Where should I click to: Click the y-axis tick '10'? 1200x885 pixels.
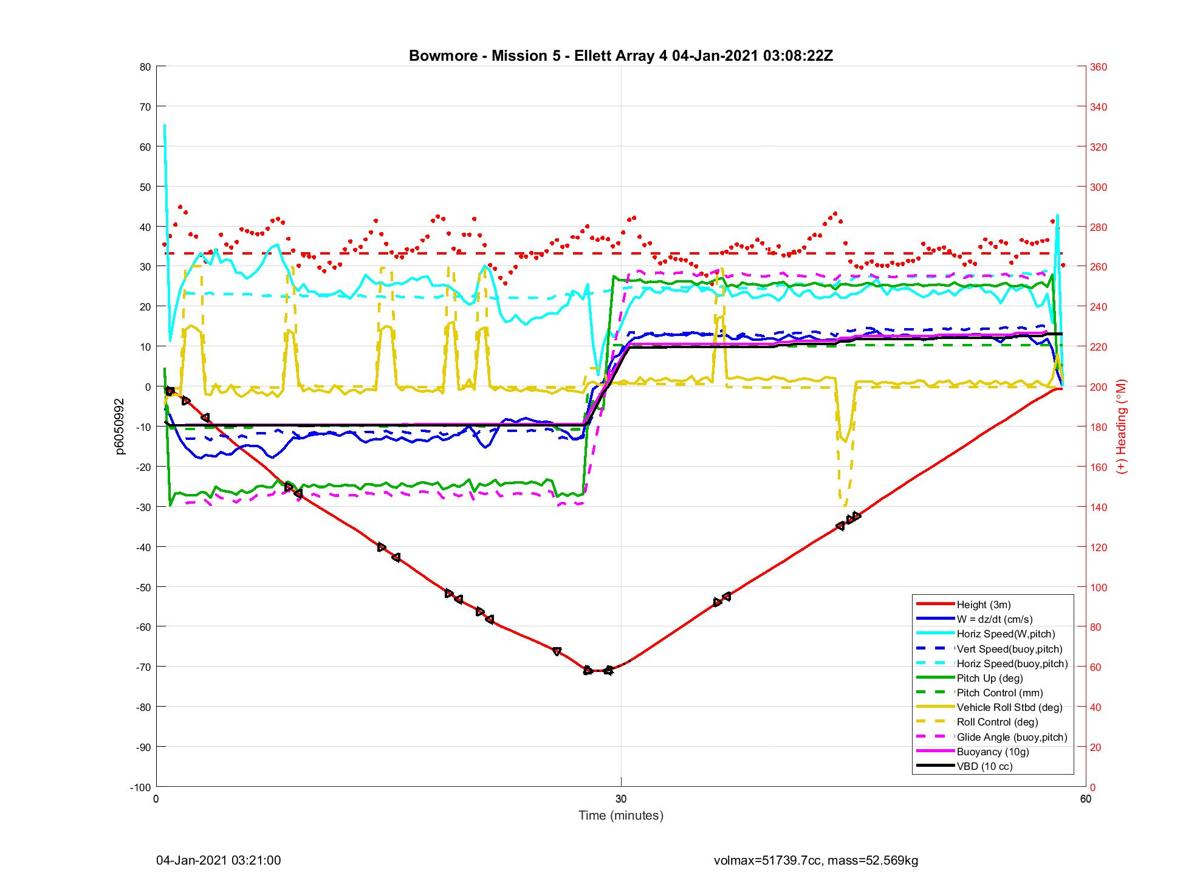tap(144, 347)
